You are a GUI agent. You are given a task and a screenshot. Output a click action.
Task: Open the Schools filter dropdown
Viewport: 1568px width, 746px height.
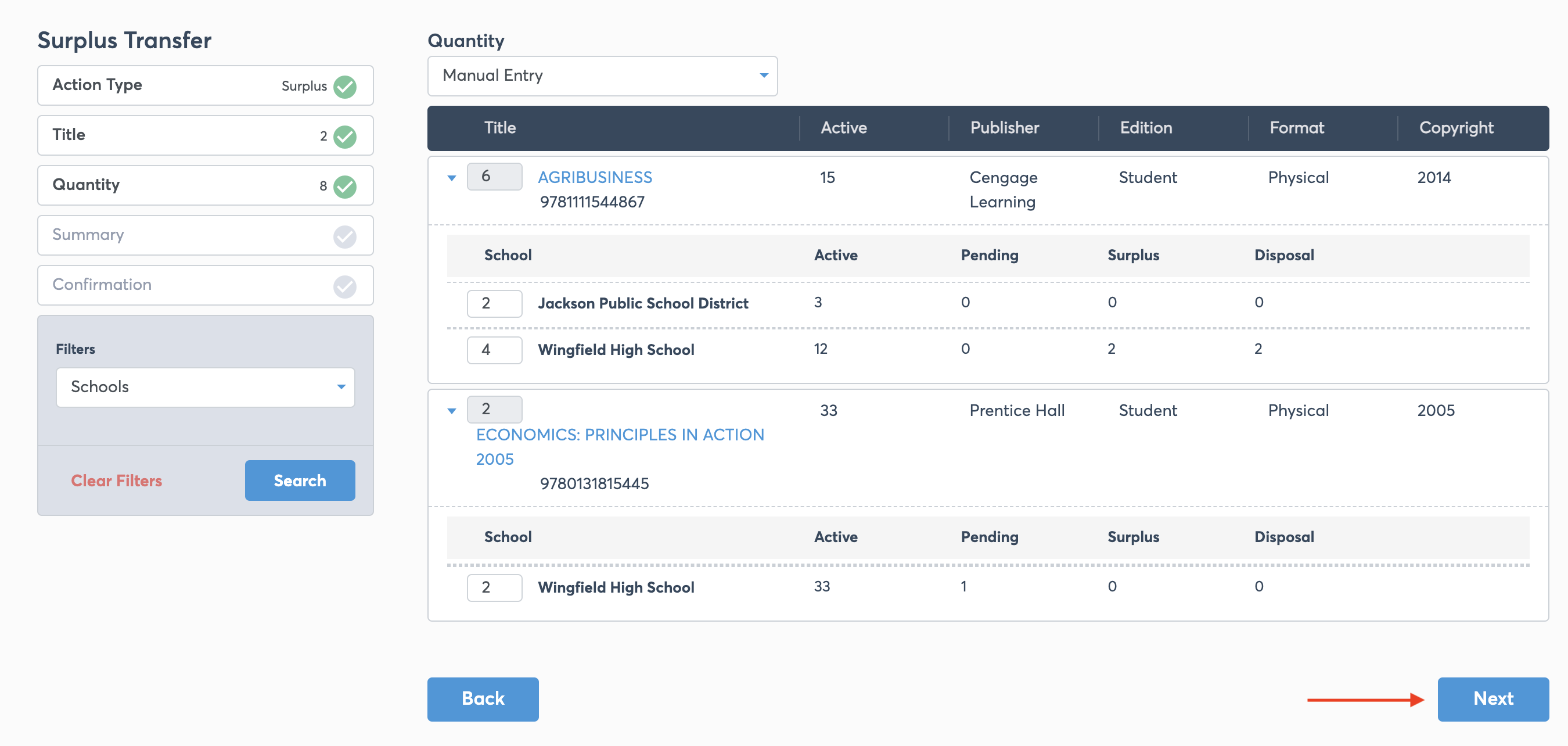tap(205, 387)
